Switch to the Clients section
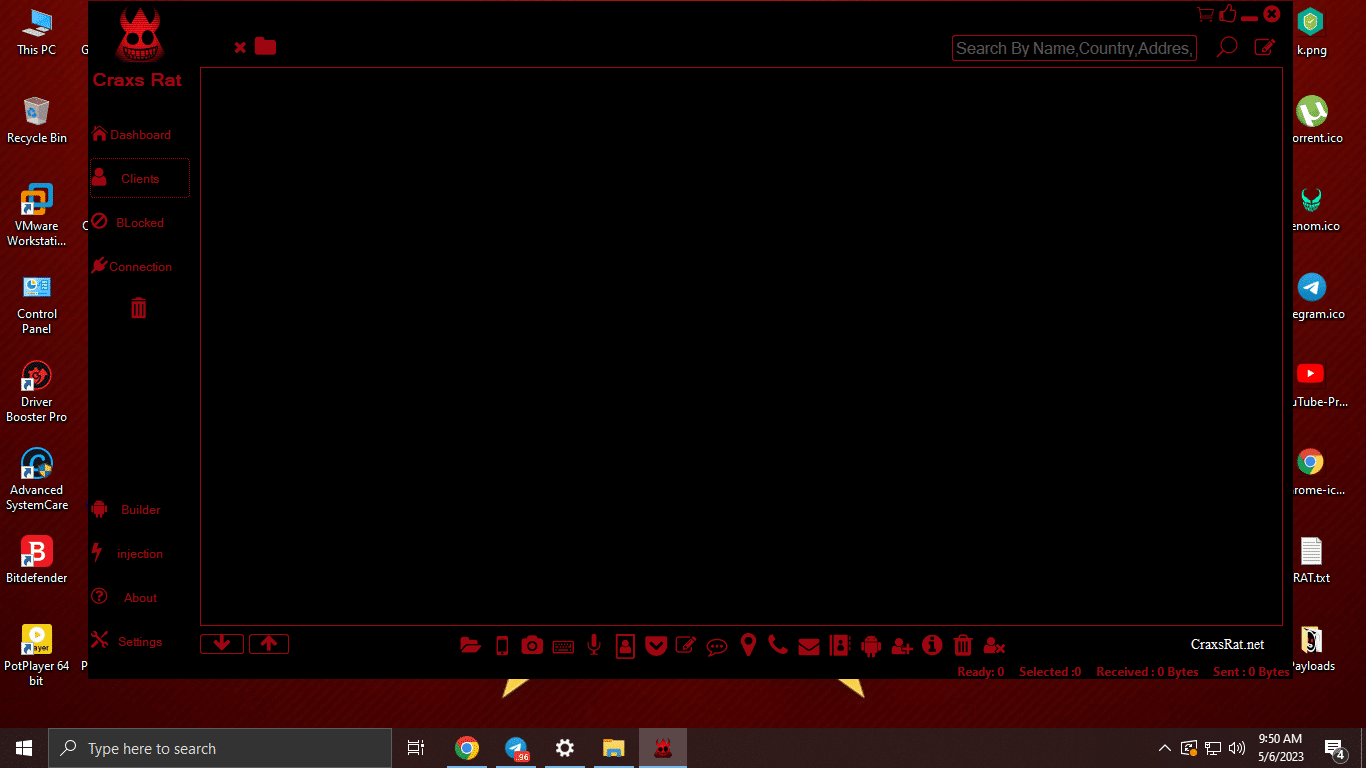Screen dimensions: 1366x768 [x=139, y=178]
